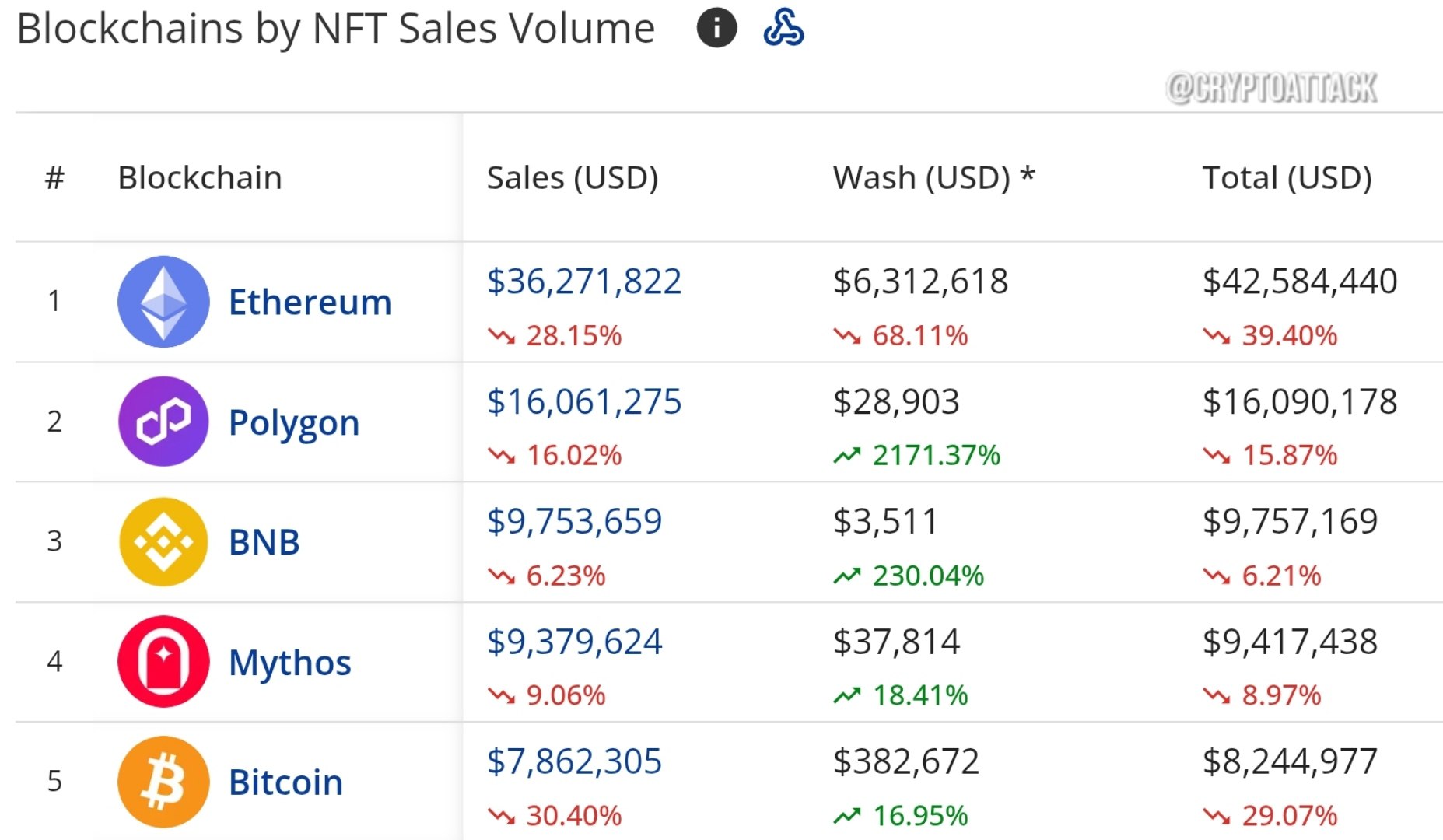
Task: Click the info icon beside the title
Action: point(716,28)
